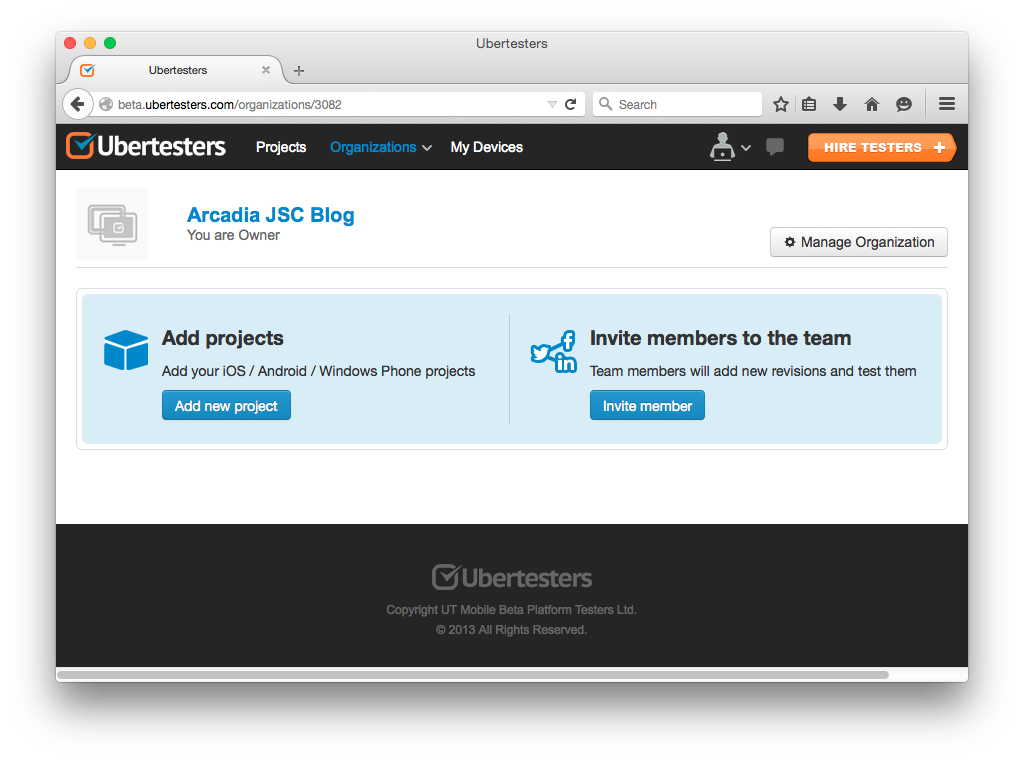Click the Ubertesters logo in header
The image size is (1024, 762).
tap(146, 147)
